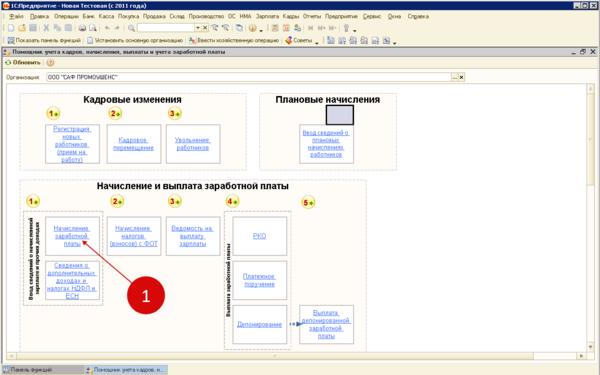
Task: Open the Отчеты menu
Action: click(312, 16)
